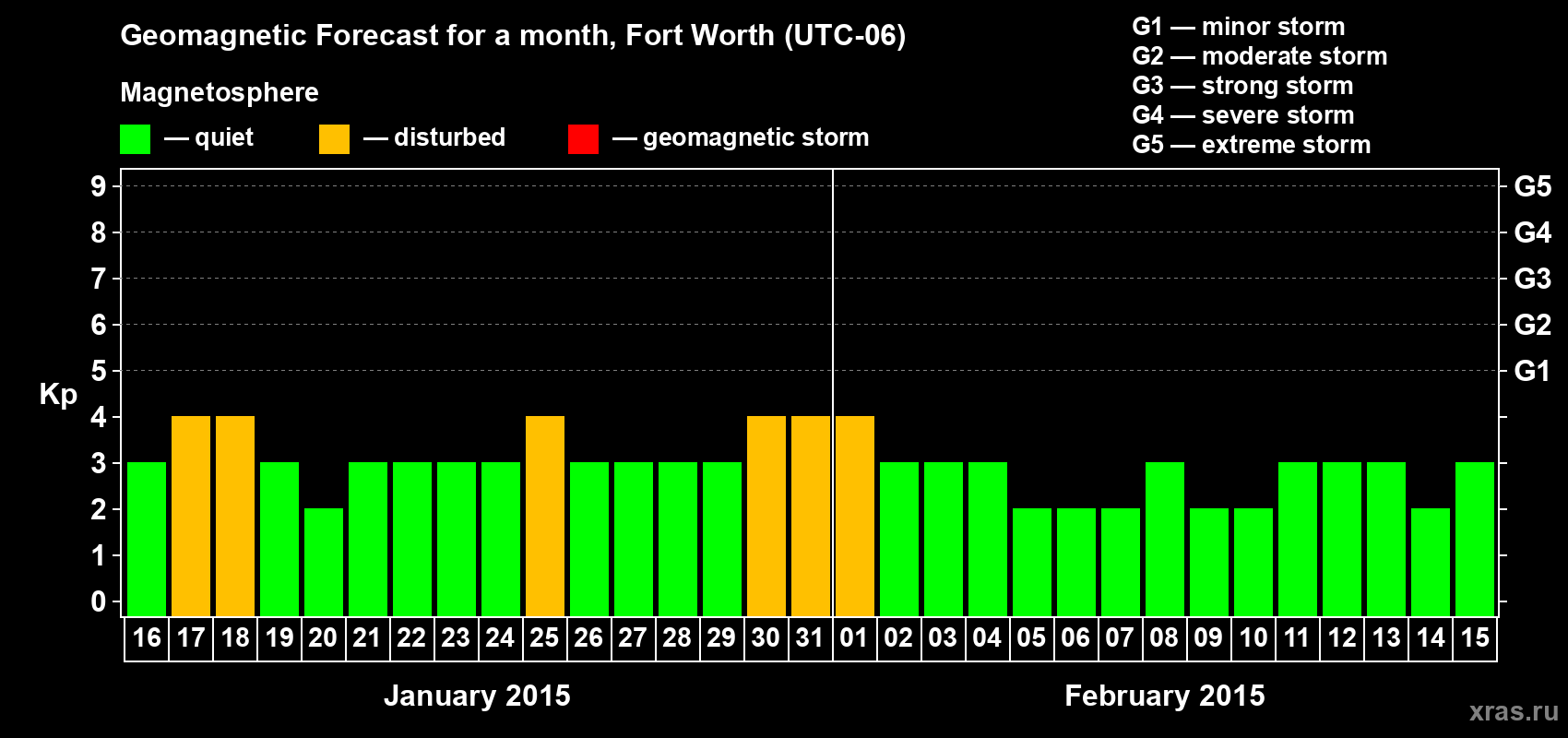Click the G2 label on right axis
This screenshot has width=1568, height=738.
click(1533, 325)
